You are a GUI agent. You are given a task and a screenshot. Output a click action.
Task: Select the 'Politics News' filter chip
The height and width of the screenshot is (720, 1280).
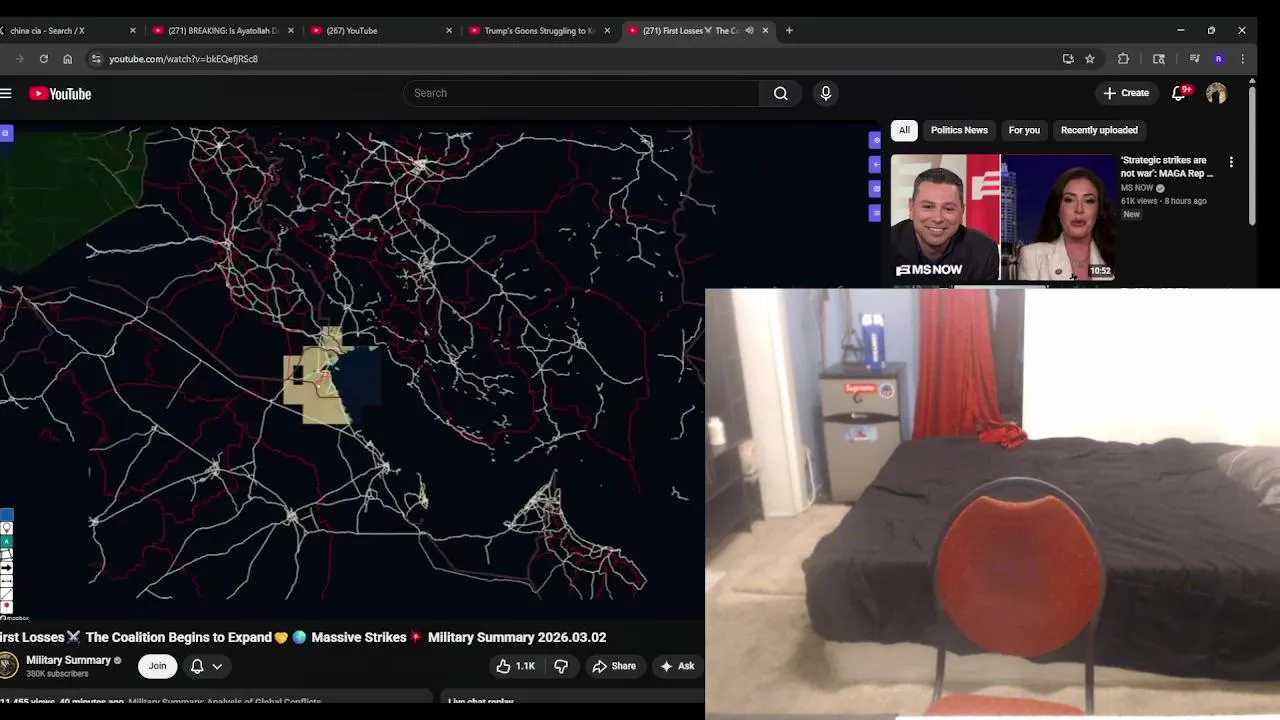click(959, 130)
